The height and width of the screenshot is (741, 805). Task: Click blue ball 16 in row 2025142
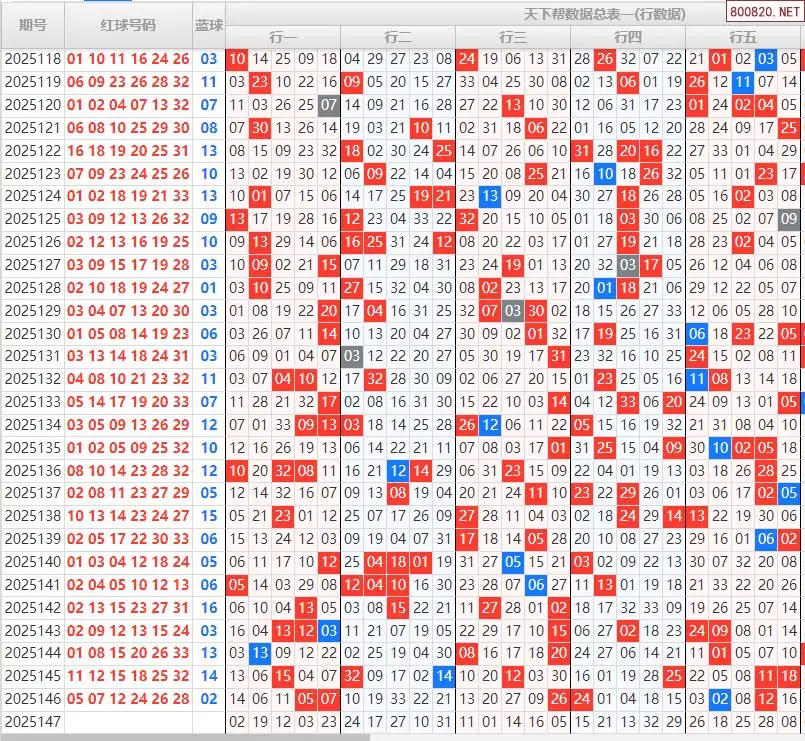208,607
